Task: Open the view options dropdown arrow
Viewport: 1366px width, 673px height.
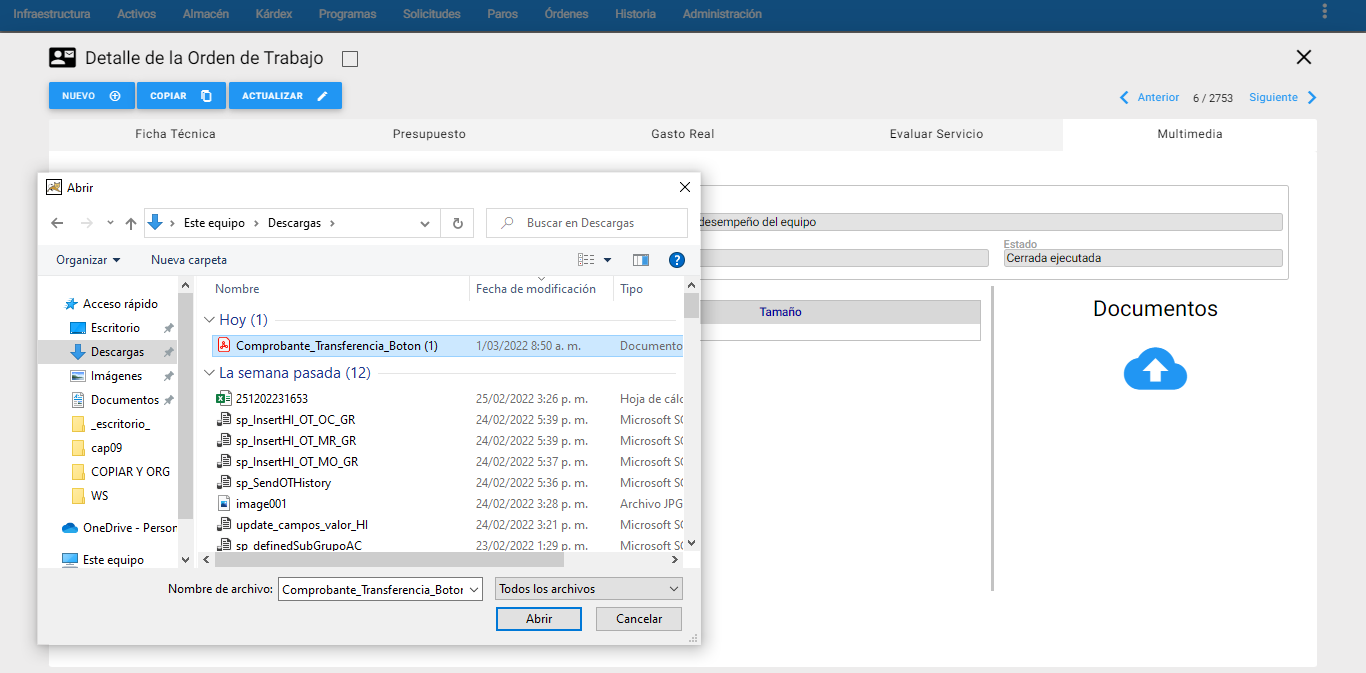Action: 607,260
